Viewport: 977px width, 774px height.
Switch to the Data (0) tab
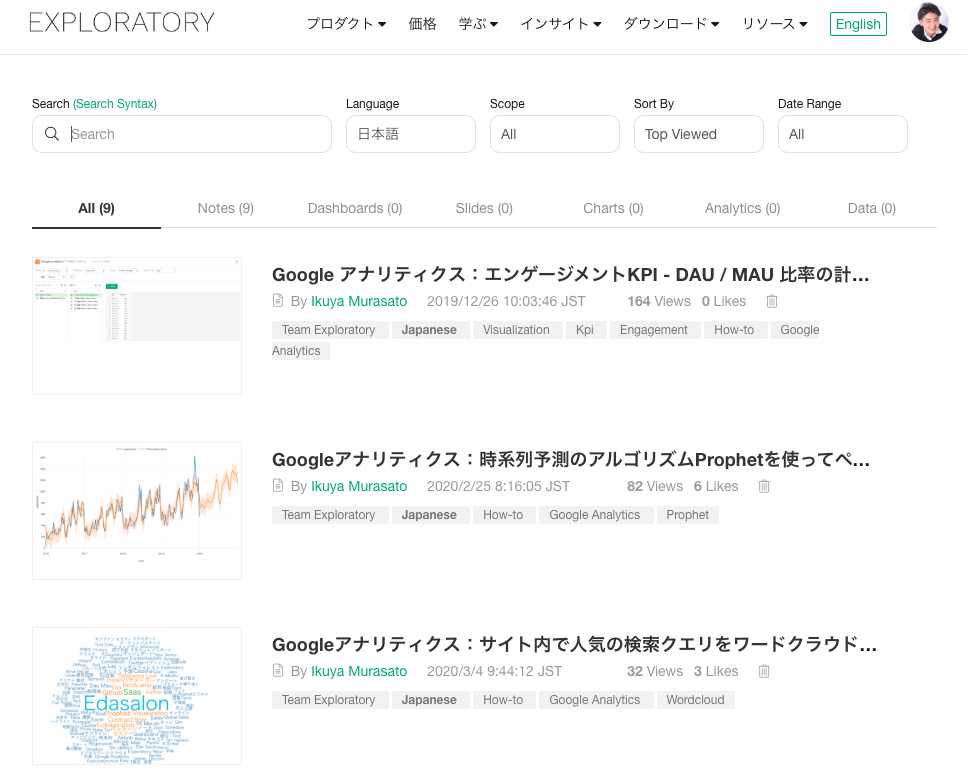tap(872, 209)
